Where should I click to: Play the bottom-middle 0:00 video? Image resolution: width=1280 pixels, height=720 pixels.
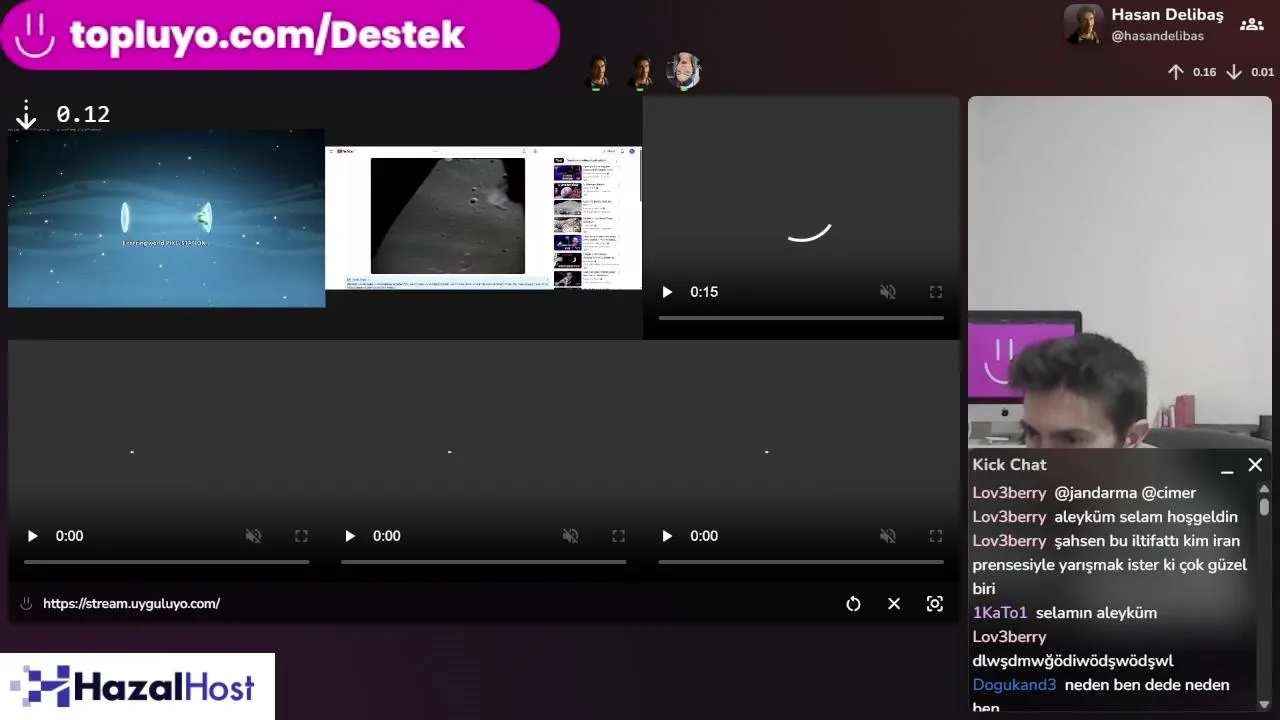[349, 536]
